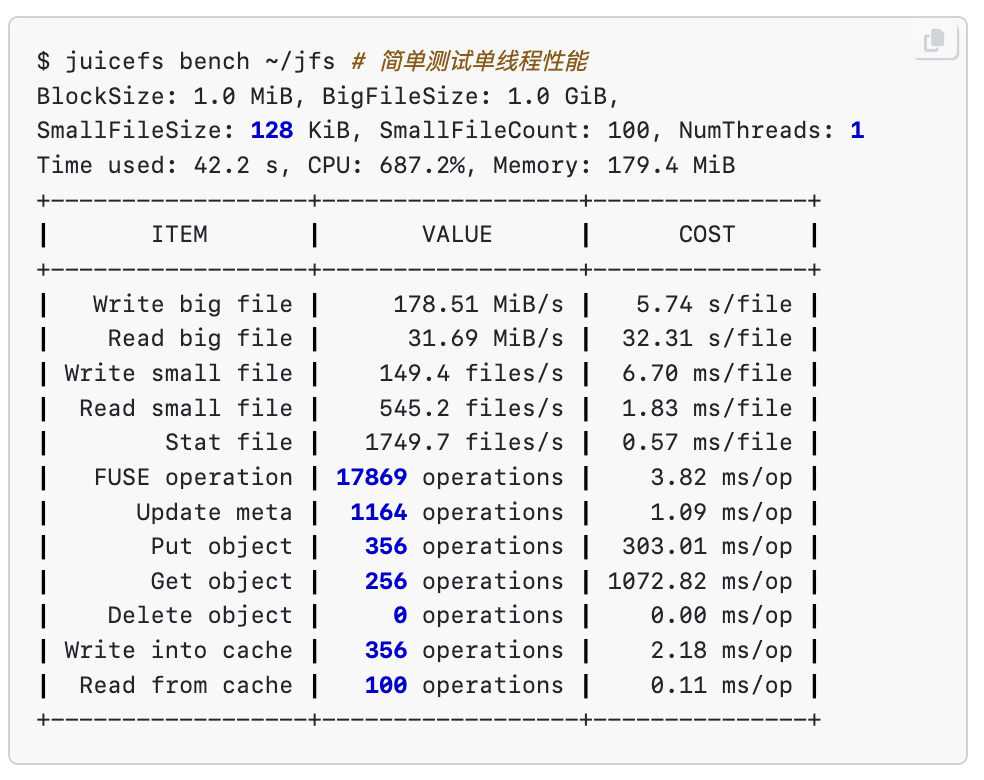Click the 'FUSE operation' row label
Image resolution: width=984 pixels, height=780 pixels.
click(x=193, y=478)
